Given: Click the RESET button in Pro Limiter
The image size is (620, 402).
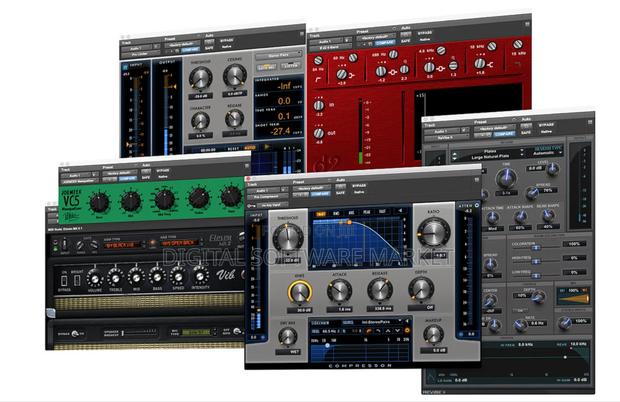Looking at the screenshot, I should pos(233,147).
